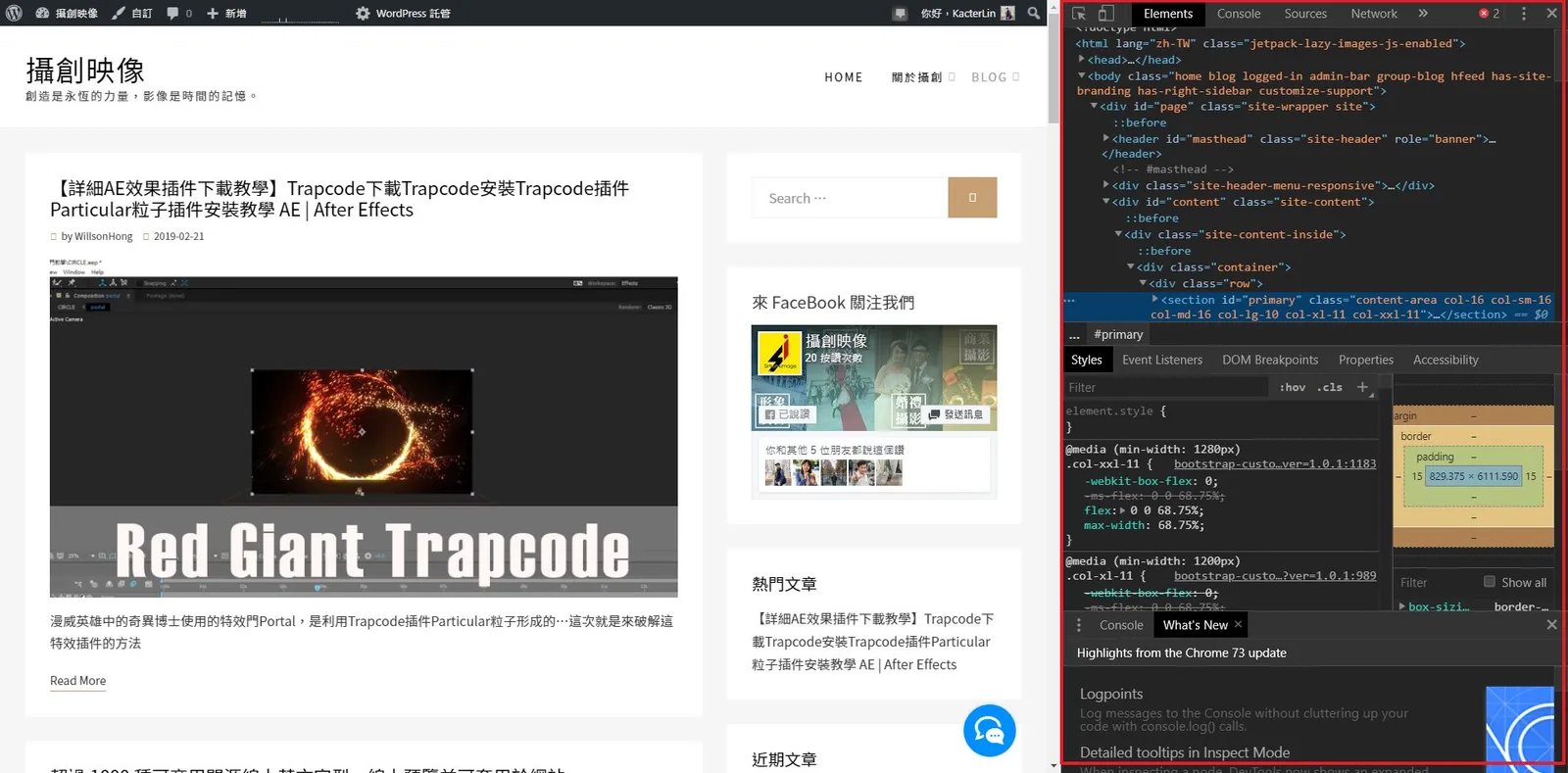Follow the Read More link under the post

click(x=78, y=681)
